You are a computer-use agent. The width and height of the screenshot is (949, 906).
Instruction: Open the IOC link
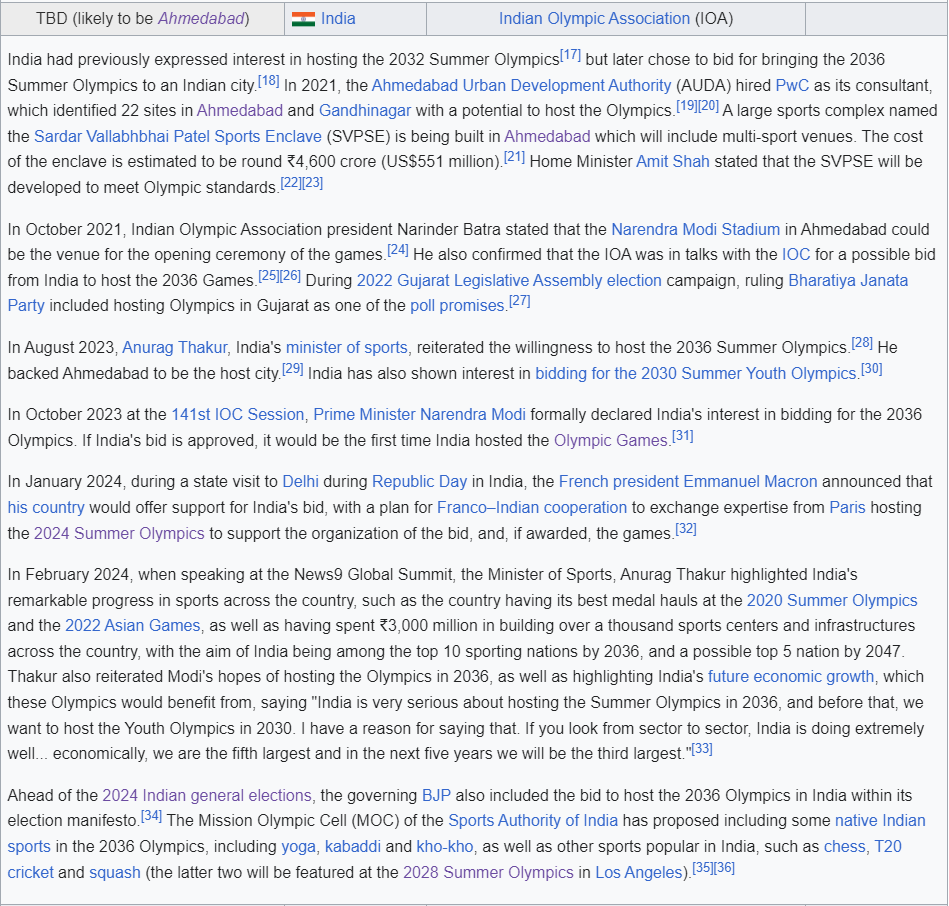796,254
